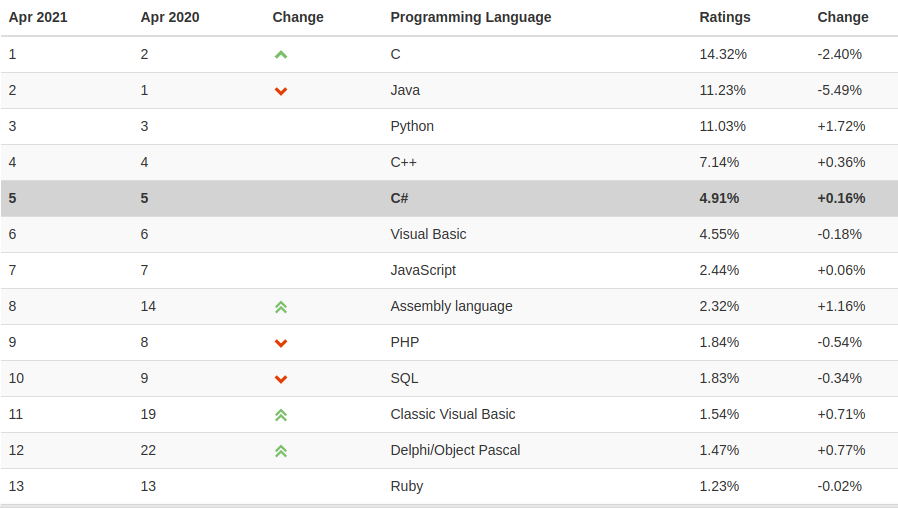The width and height of the screenshot is (898, 508).
Task: Click the Apr 2021 column header
Action: [38, 17]
